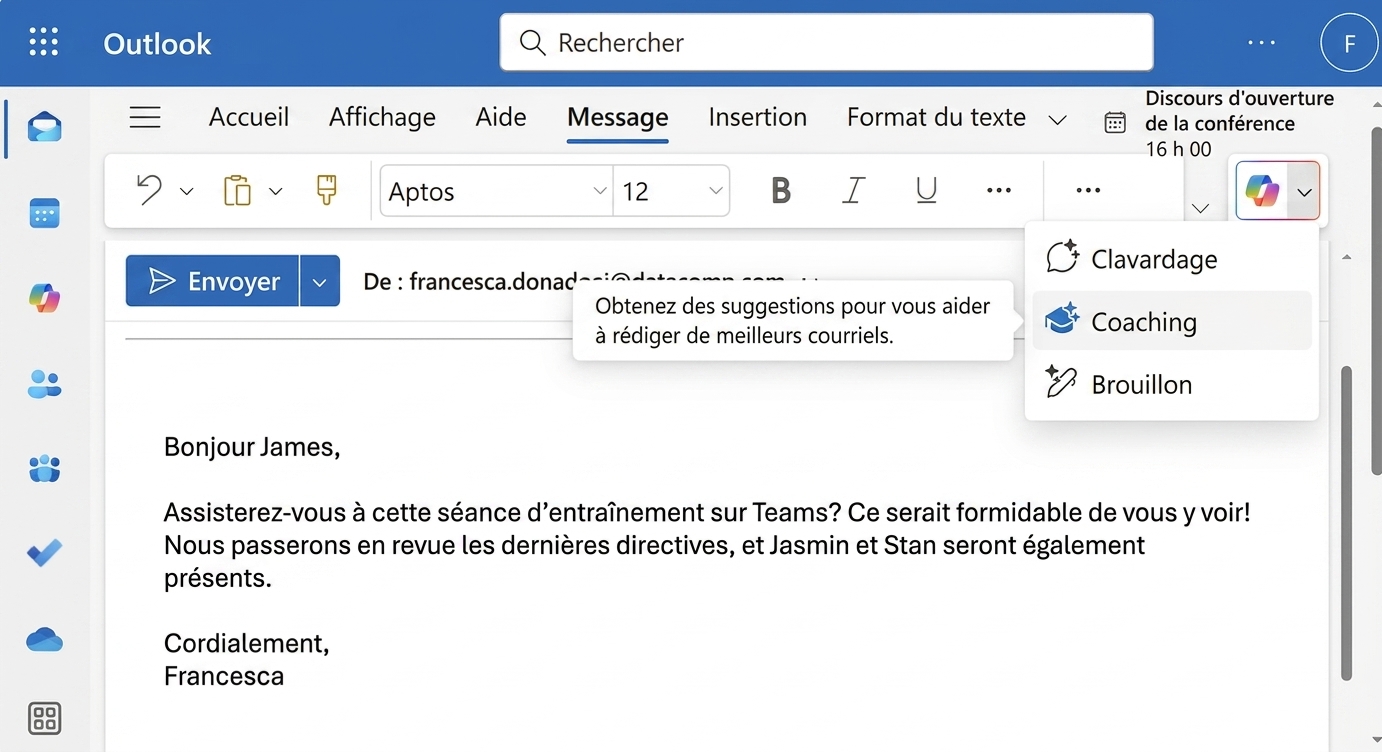Open the Copilot dropdown arrow
Image resolution: width=1382 pixels, height=752 pixels.
point(1304,191)
